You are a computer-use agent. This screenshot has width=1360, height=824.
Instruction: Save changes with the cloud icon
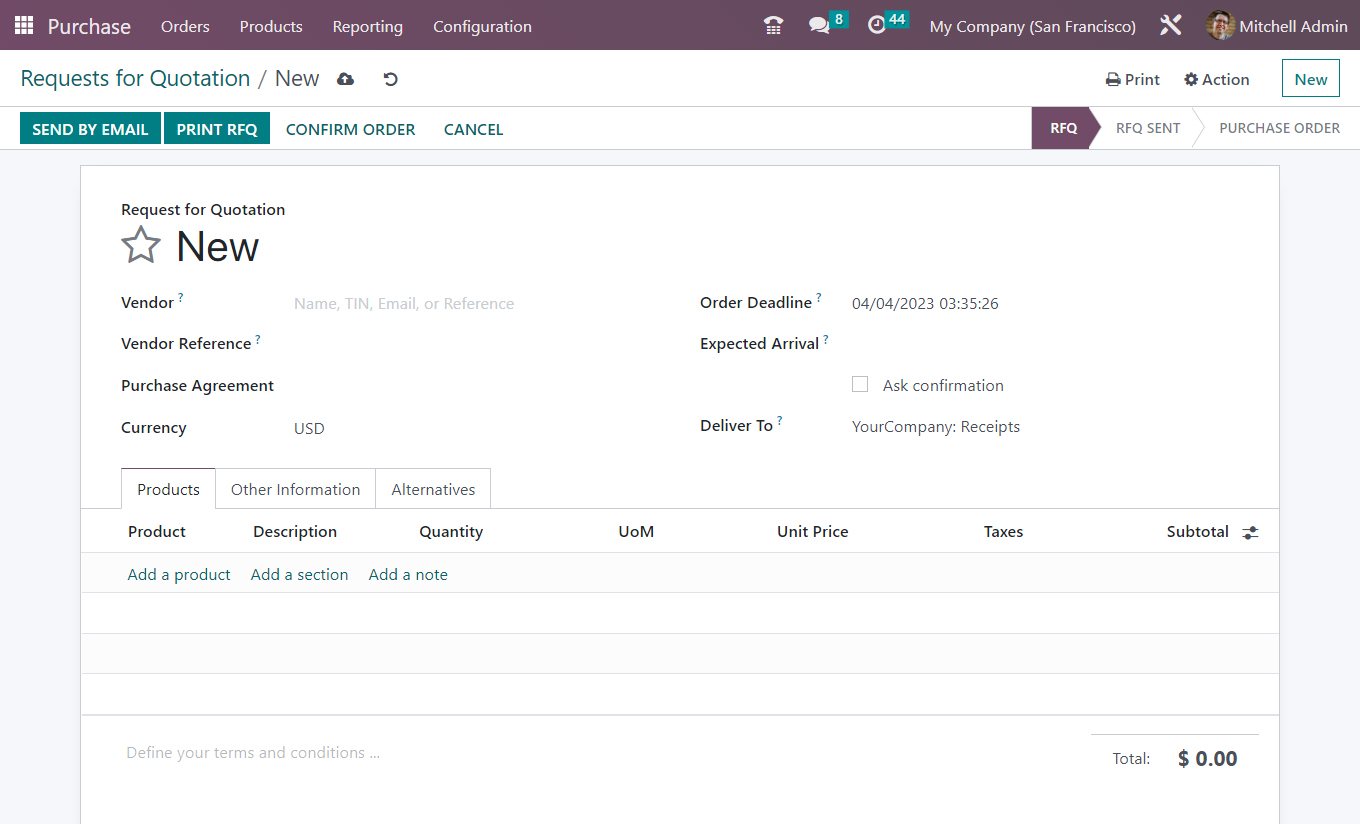coord(345,77)
